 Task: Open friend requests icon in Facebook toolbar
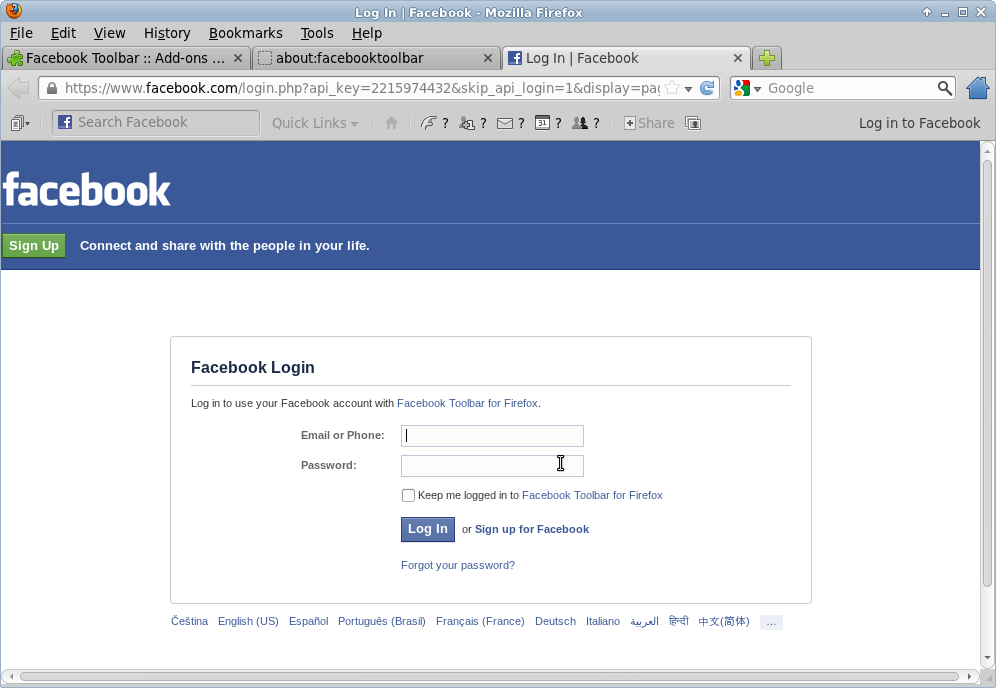coord(467,123)
